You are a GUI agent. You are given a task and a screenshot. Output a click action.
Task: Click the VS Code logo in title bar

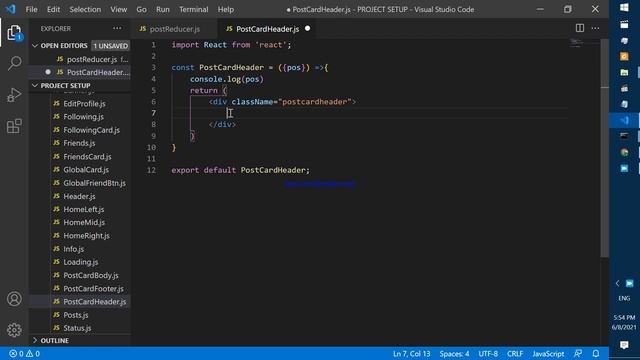[11, 9]
